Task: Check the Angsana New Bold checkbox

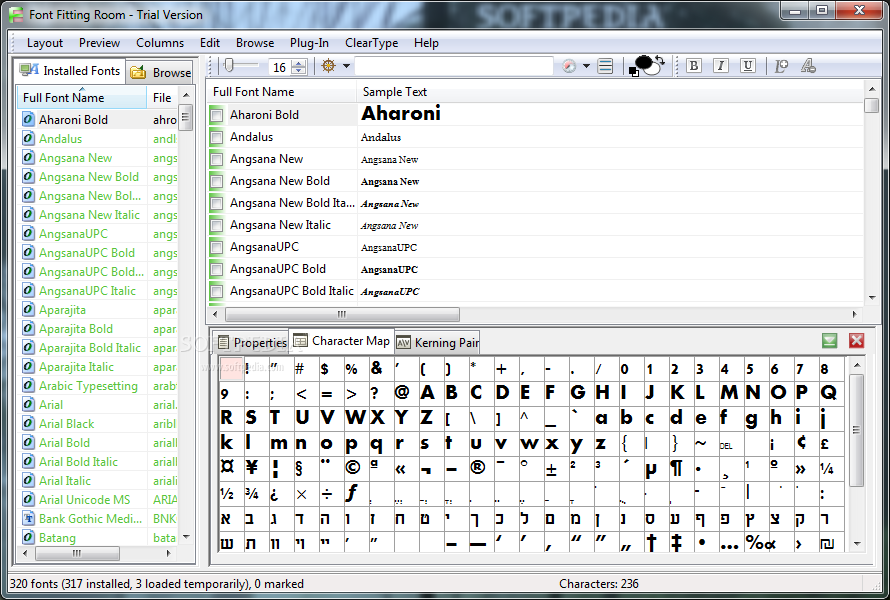Action: [x=216, y=182]
